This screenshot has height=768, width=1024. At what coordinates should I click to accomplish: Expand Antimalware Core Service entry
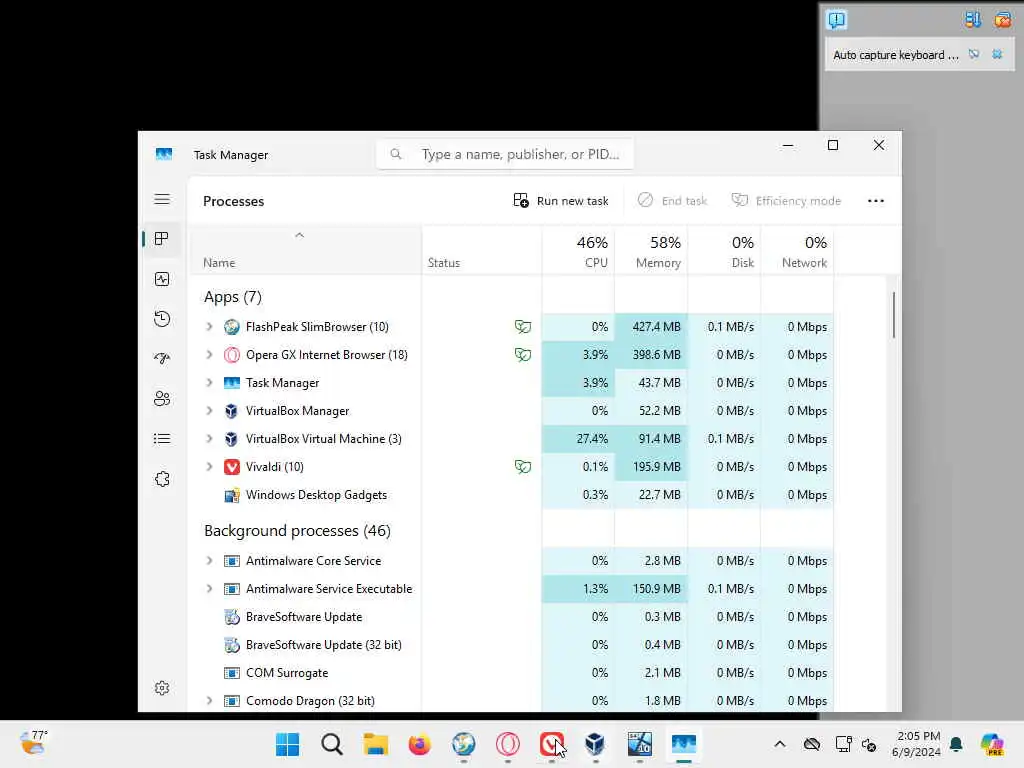pyautogui.click(x=209, y=560)
